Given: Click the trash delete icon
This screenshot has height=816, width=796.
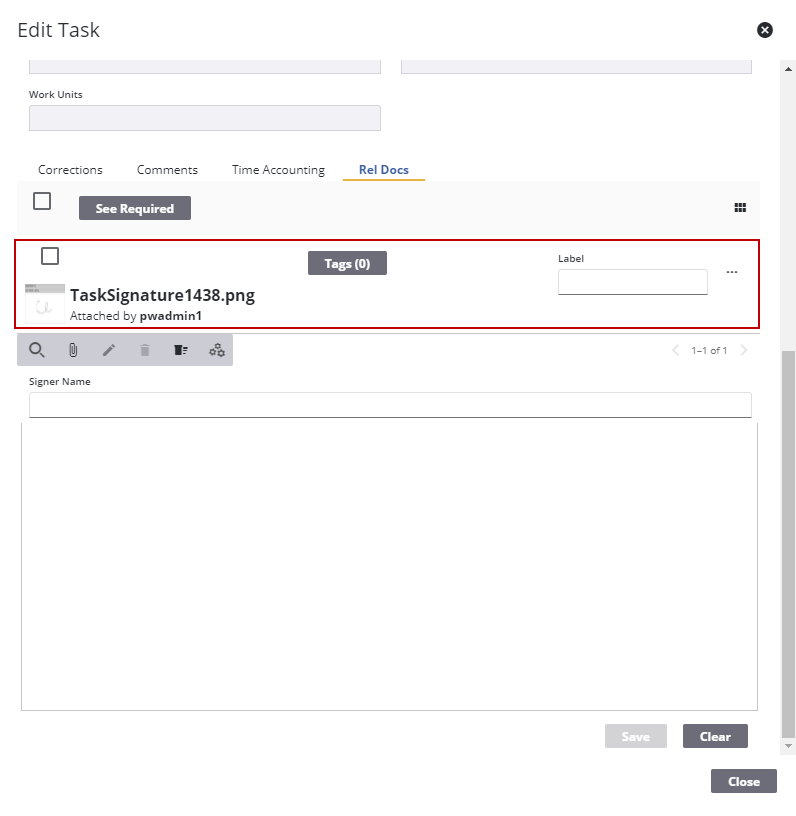Looking at the screenshot, I should coord(145,350).
